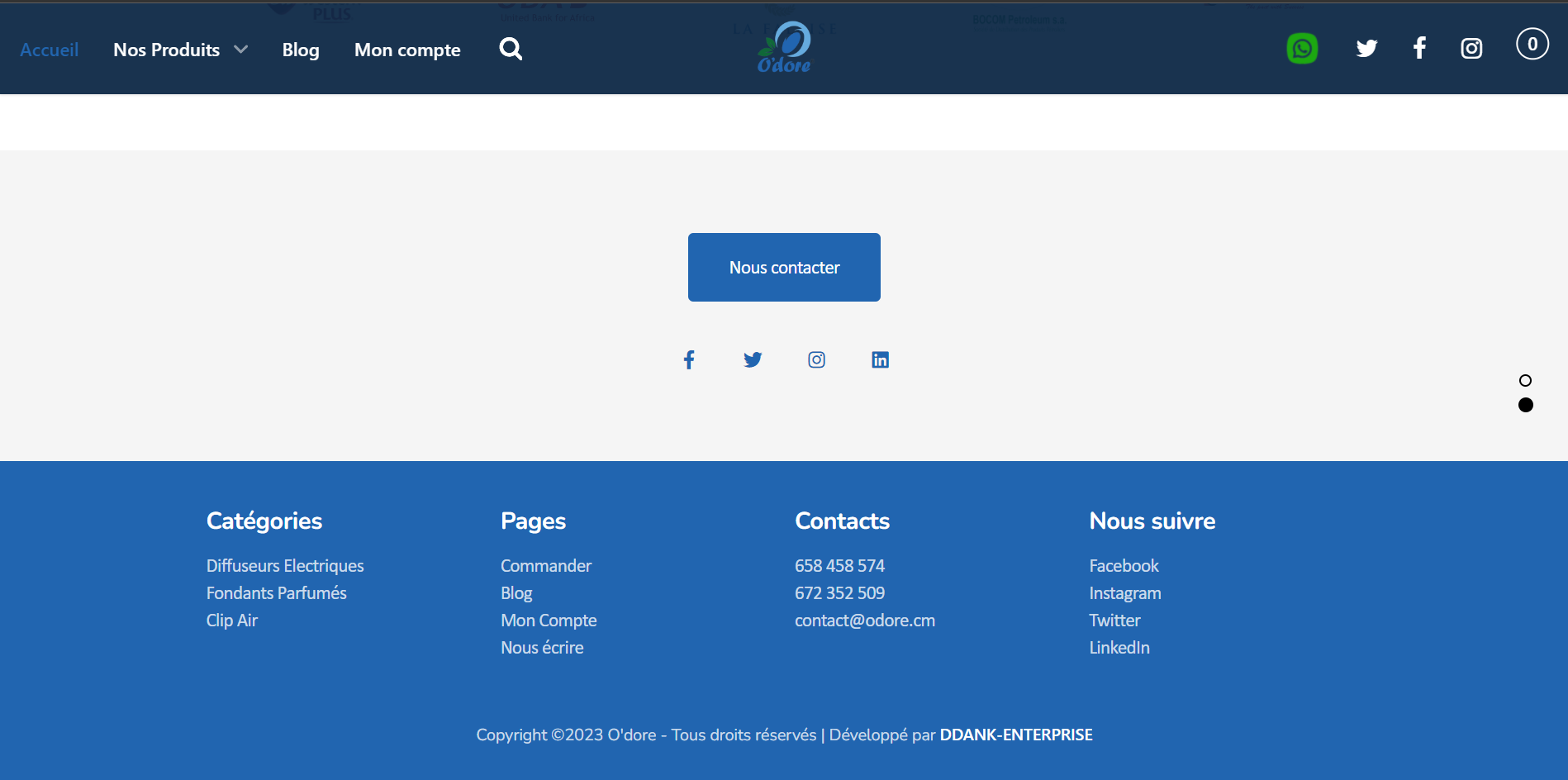This screenshot has height=780, width=1568.
Task: Click LinkedIn icon below Nous contacter
Action: coord(880,359)
